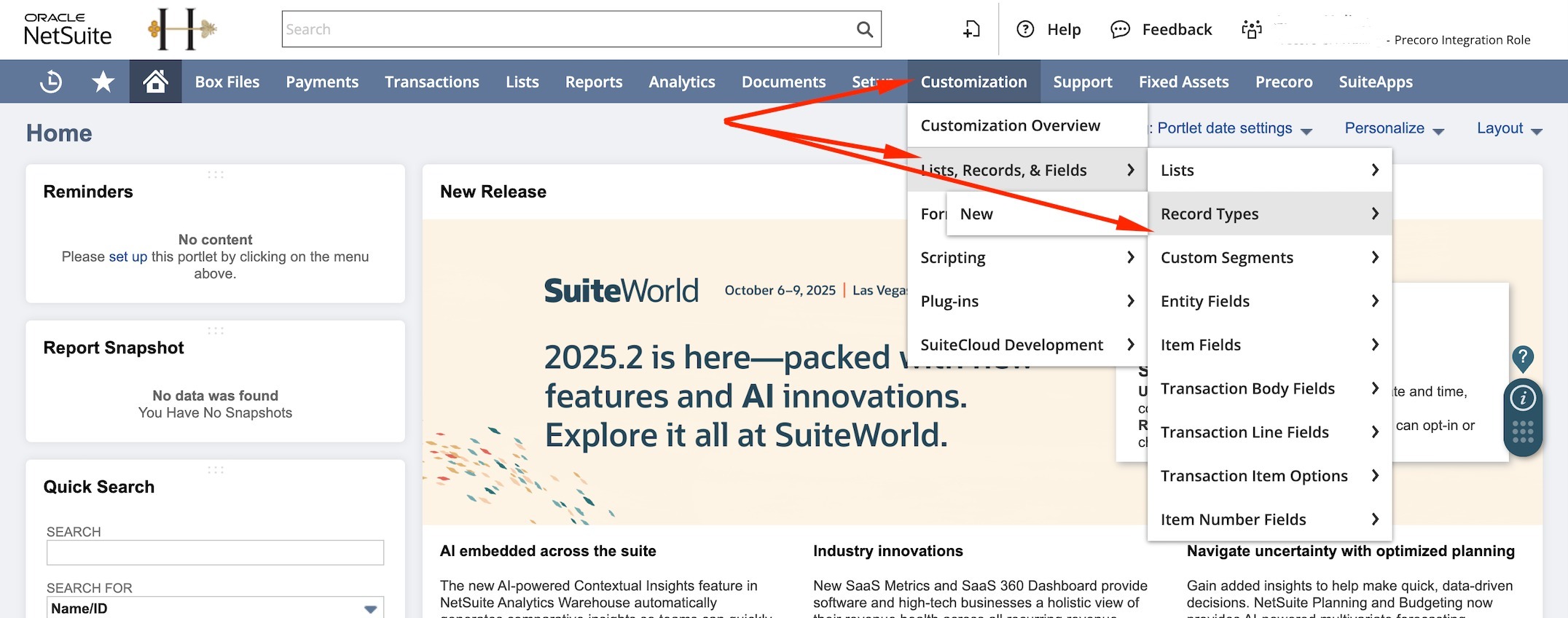Open the Precoro menu
The image size is (1568, 618).
pos(1284,82)
